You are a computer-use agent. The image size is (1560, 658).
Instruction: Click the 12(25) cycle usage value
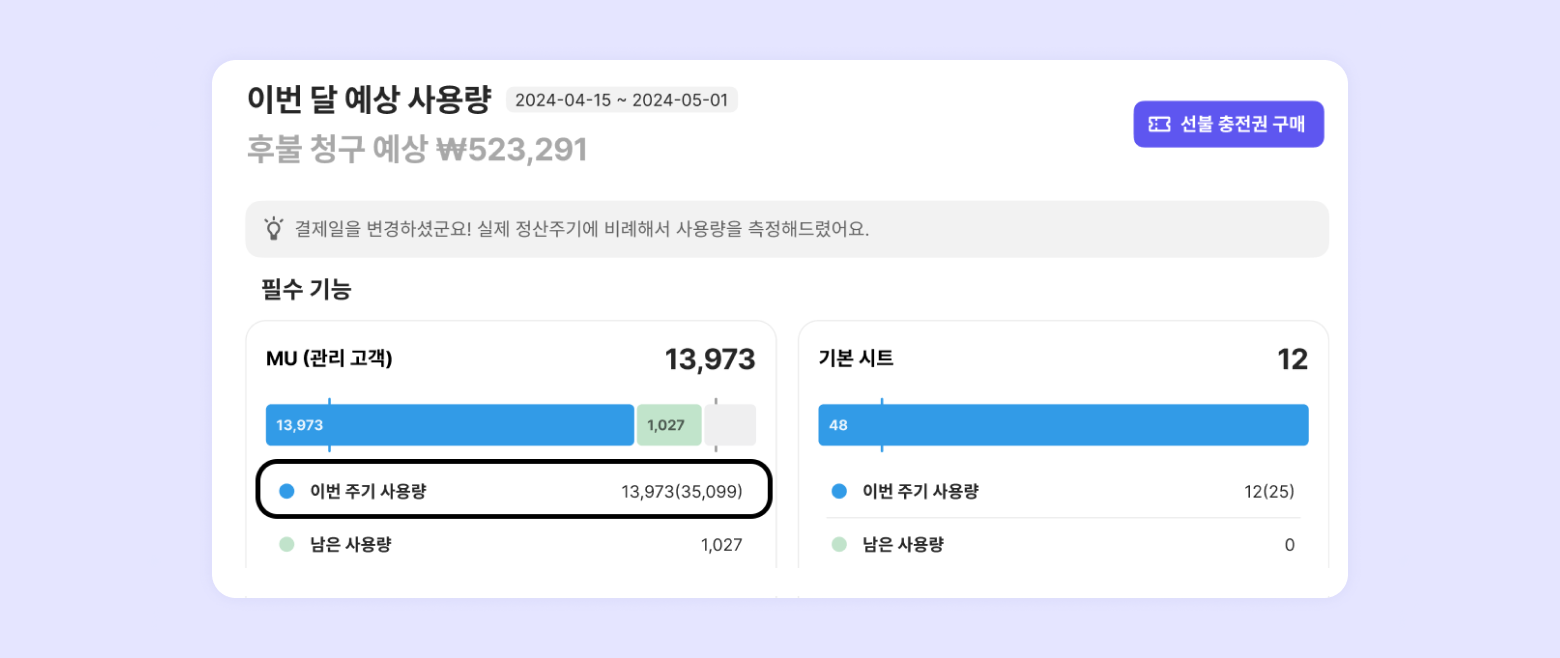[x=1269, y=491]
